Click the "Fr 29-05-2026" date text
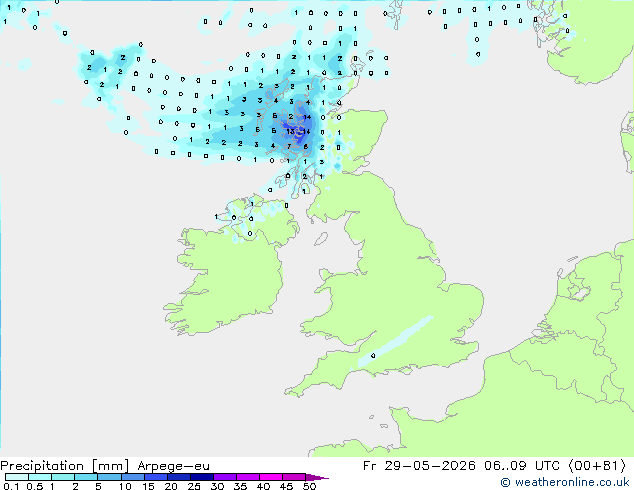This screenshot has width=634, height=490. (x=419, y=466)
